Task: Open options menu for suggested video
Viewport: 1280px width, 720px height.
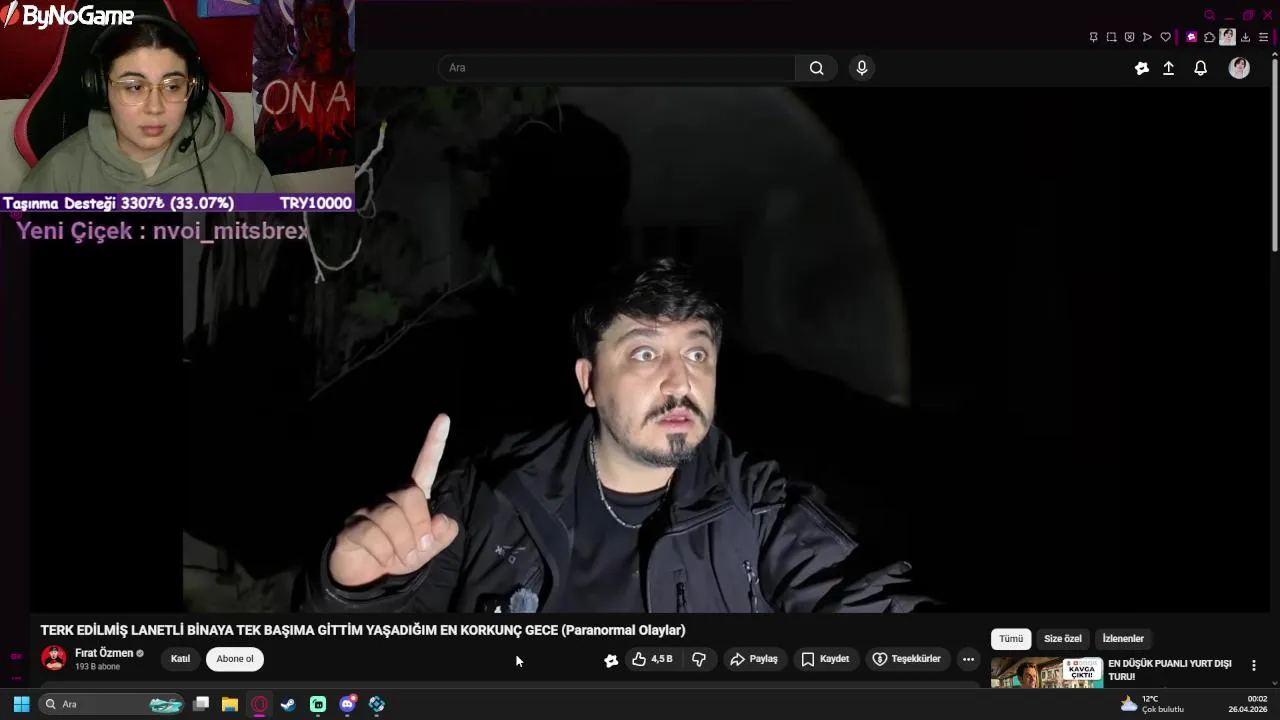Action: (x=1253, y=665)
